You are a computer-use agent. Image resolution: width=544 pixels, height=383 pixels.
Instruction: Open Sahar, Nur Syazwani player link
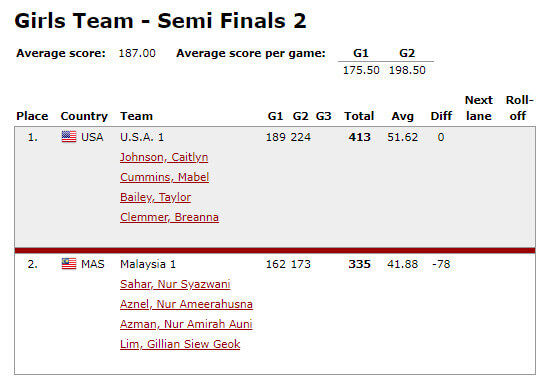tap(175, 284)
